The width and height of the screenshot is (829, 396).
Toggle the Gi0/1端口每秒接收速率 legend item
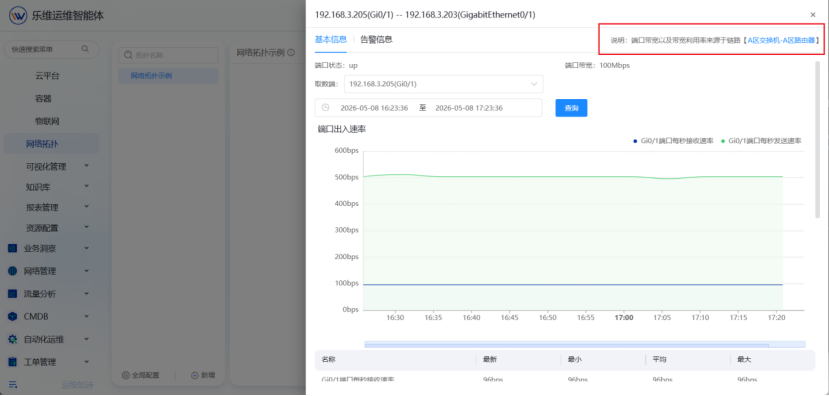point(673,141)
